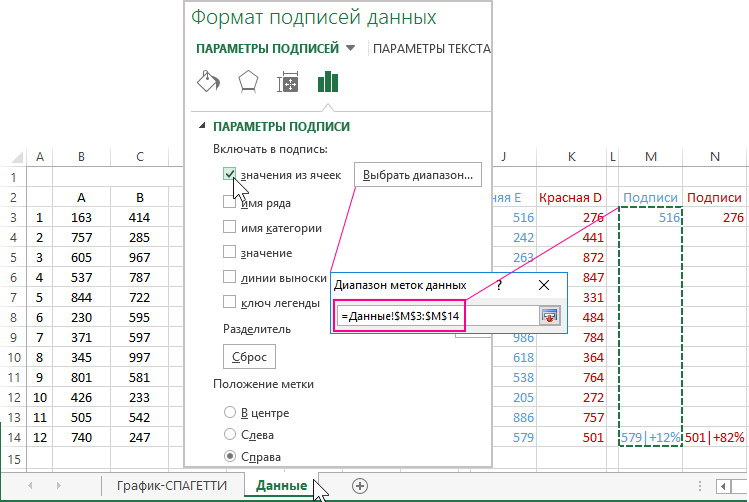The width and height of the screenshot is (749, 502).
Task: Click the sheet tab bar options dots
Action: (x=700, y=486)
